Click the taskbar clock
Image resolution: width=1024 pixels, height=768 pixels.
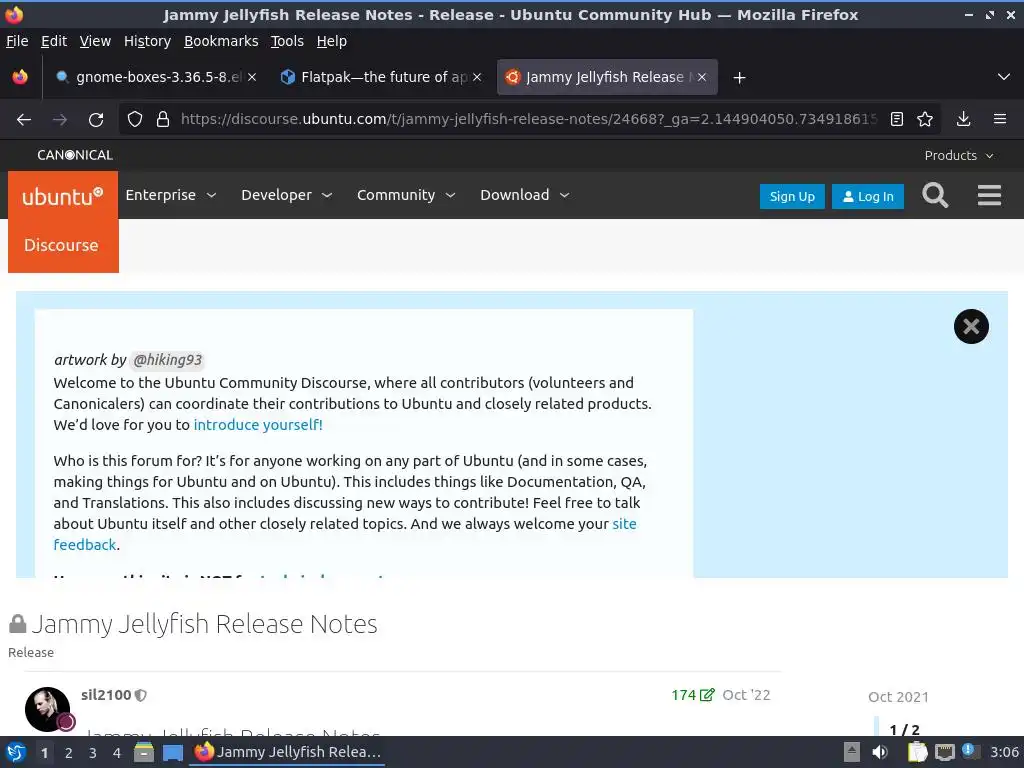click(x=1004, y=752)
